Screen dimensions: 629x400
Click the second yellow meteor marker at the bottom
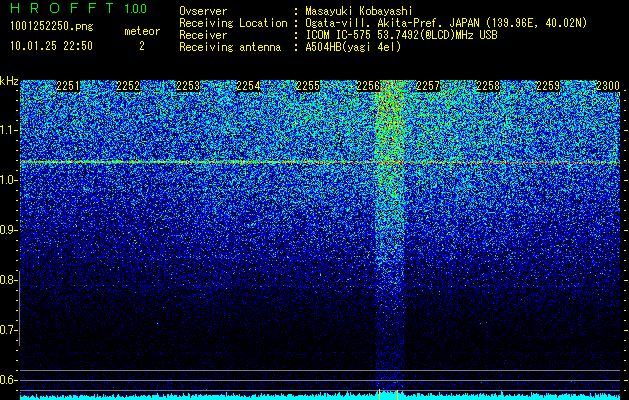(397, 394)
